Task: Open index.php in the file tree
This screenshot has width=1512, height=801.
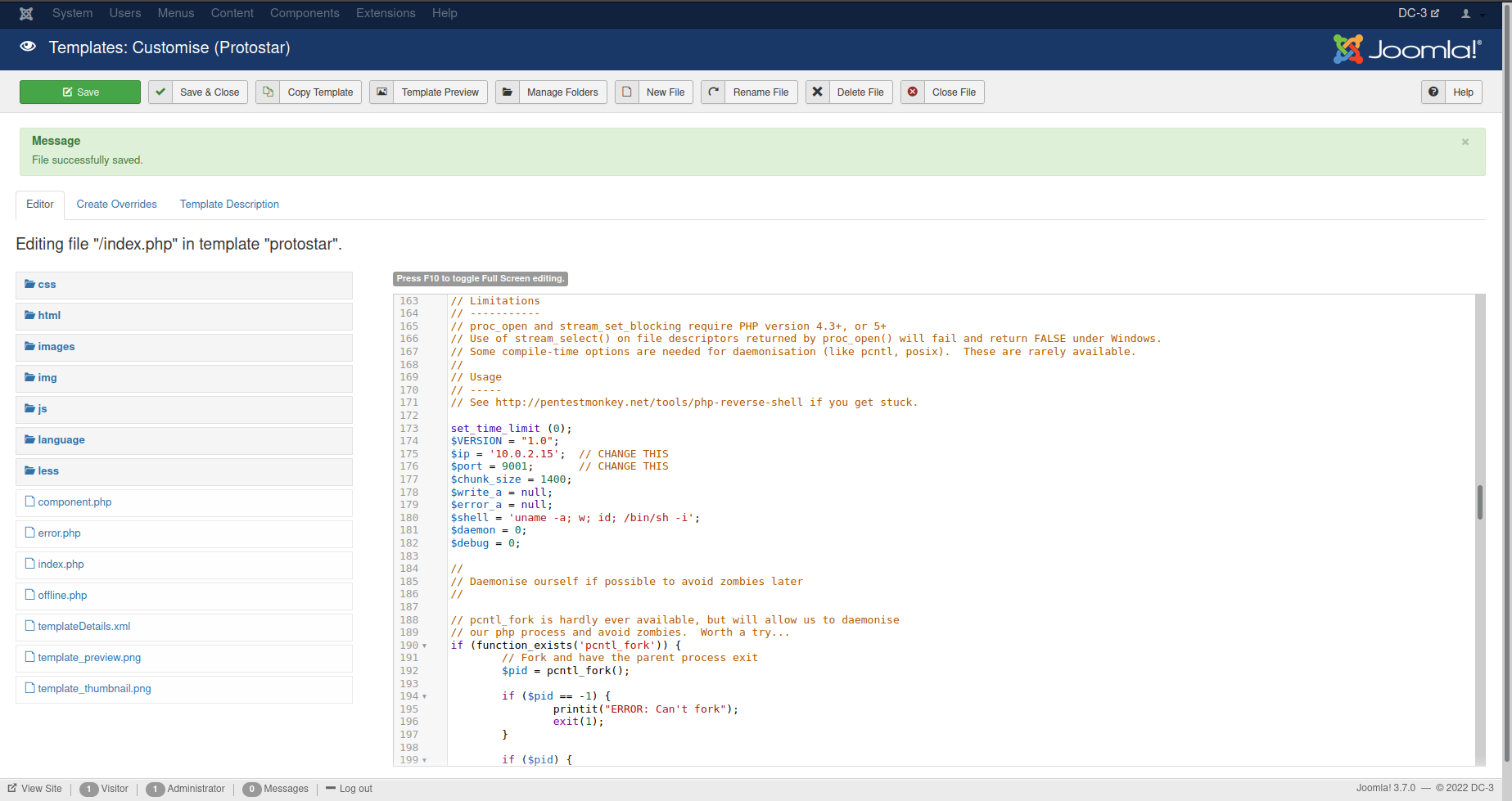Action: point(184,565)
